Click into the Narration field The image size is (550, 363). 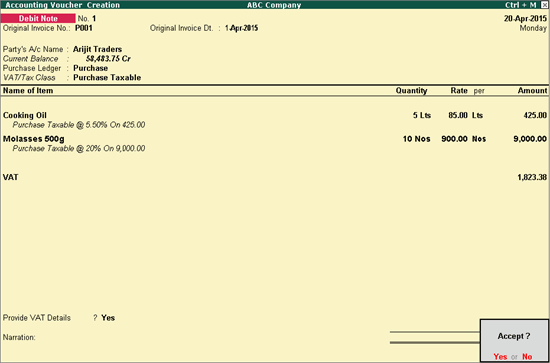[210, 337]
